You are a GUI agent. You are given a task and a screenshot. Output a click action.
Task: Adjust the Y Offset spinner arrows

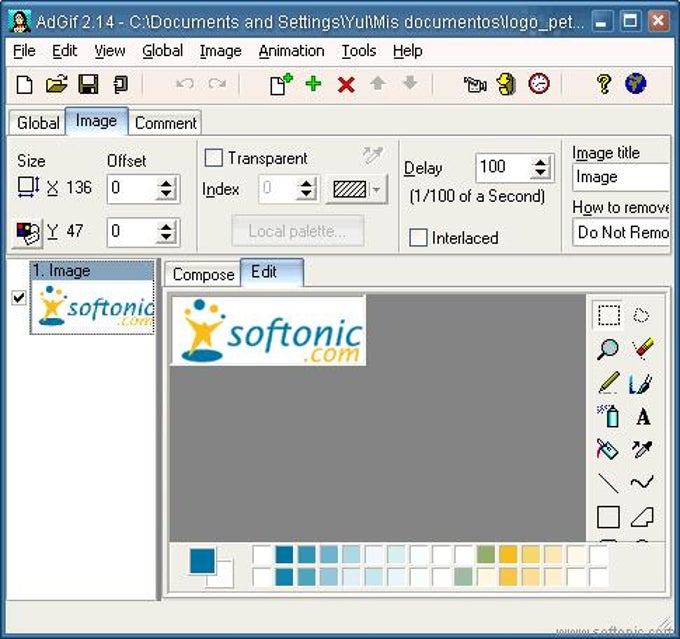coord(167,232)
